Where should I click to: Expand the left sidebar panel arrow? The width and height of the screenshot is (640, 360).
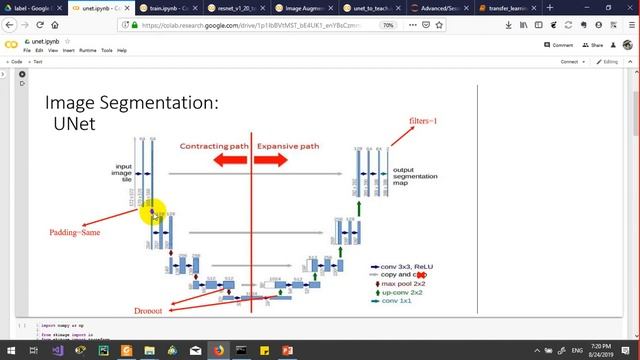tap(3, 74)
